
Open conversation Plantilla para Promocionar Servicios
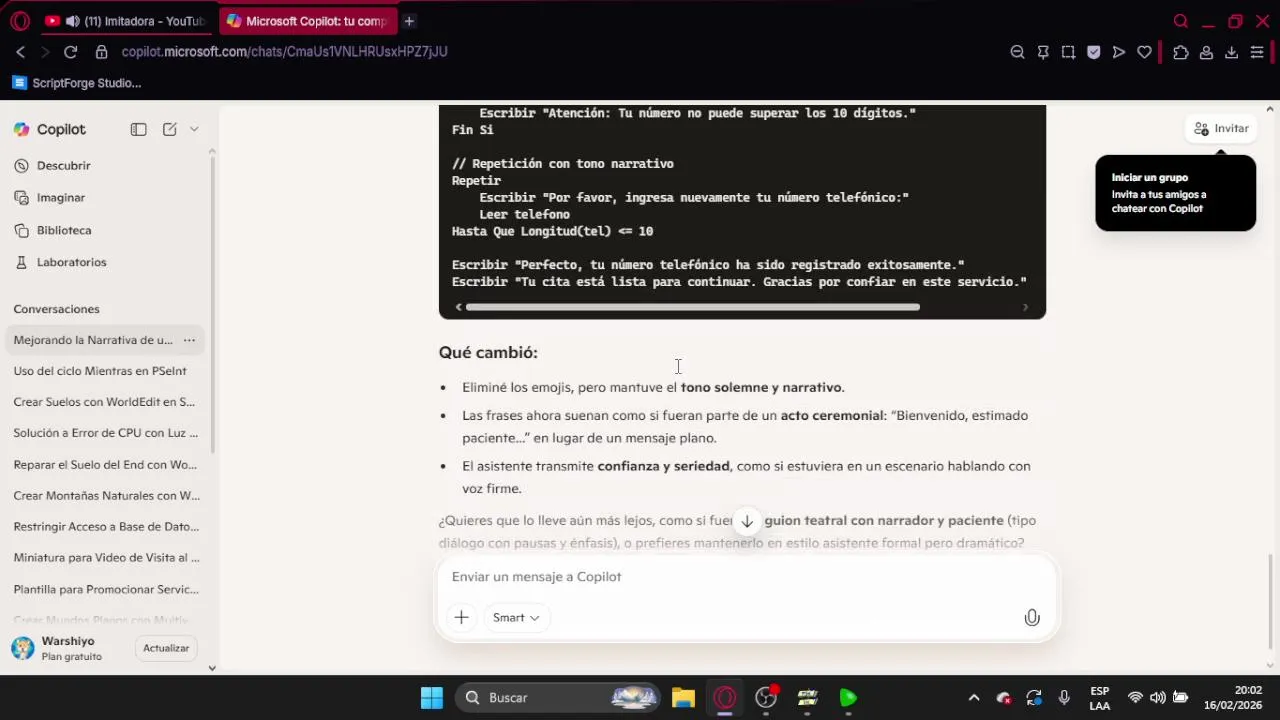pyautogui.click(x=106, y=589)
